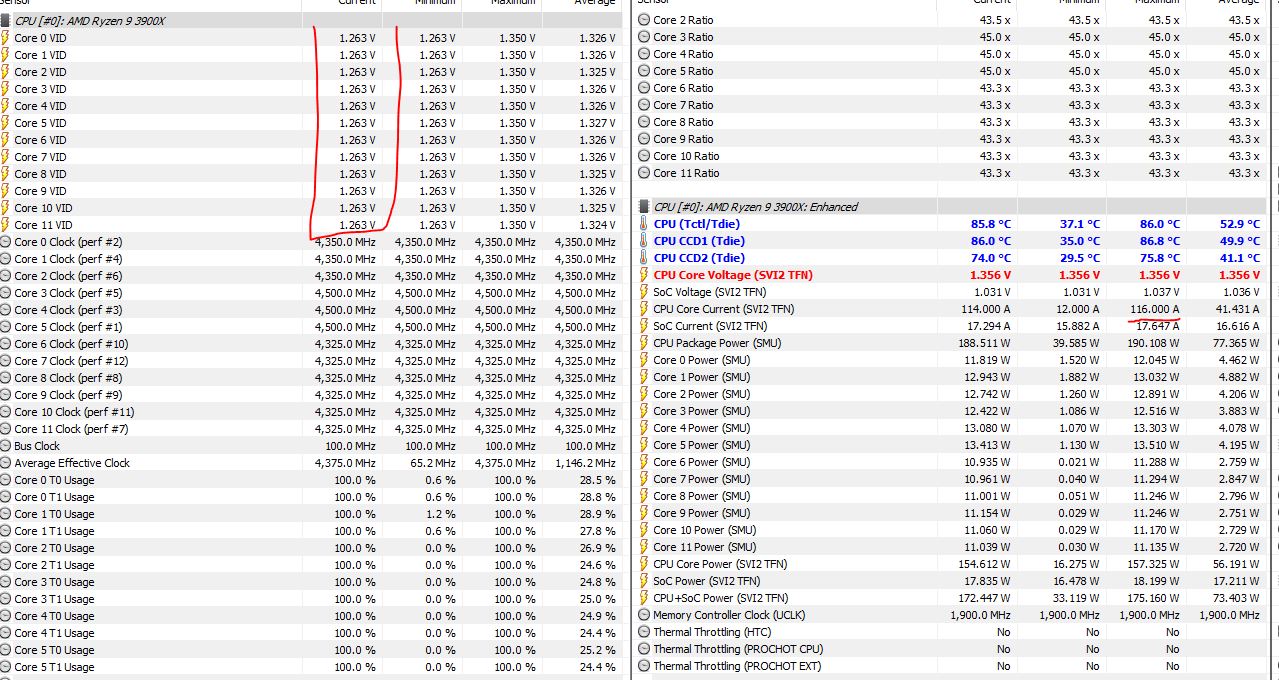The image size is (1279, 680).
Task: Click the clock icon beside Core 5 Clock (perf #1)
Action: (x=5, y=327)
